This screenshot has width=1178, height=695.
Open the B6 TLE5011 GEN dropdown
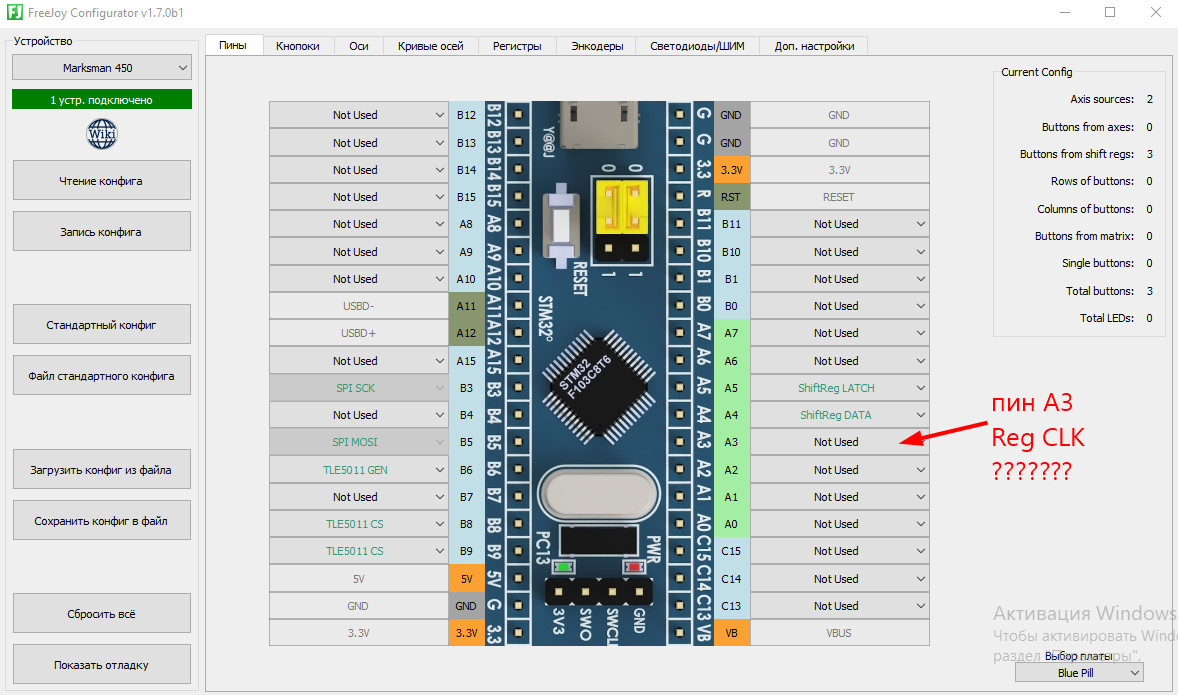[x=359, y=470]
